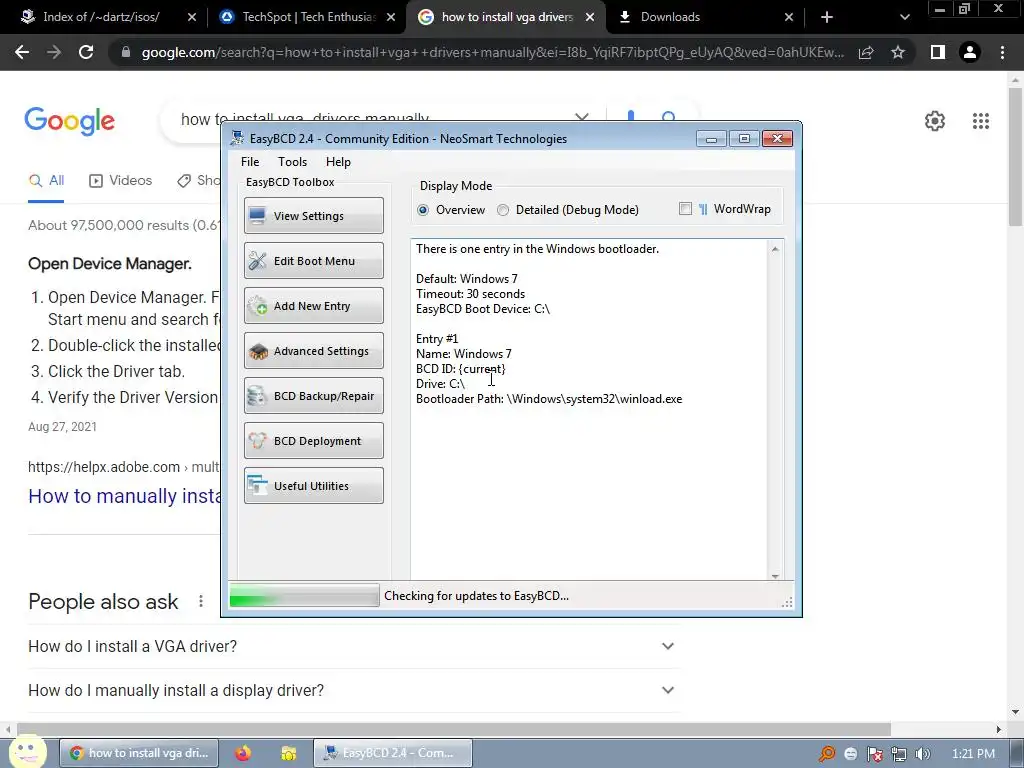Click the Google page vertical scrollbar thumb
The image size is (1024, 768).
pos(1016,157)
